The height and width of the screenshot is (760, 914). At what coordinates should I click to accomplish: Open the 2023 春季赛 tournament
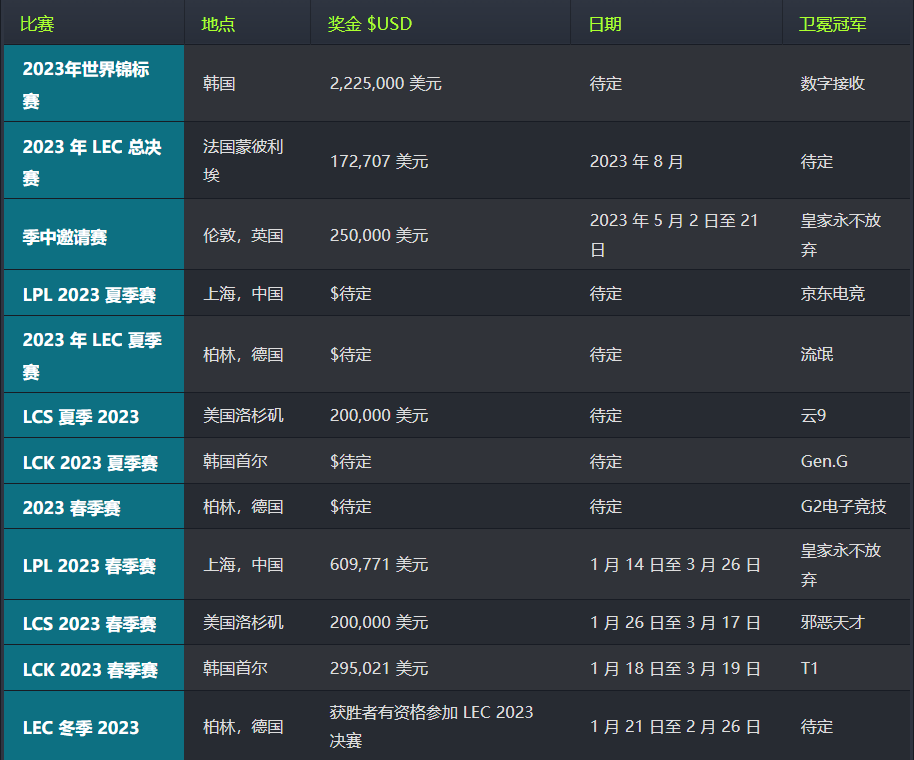tap(72, 508)
